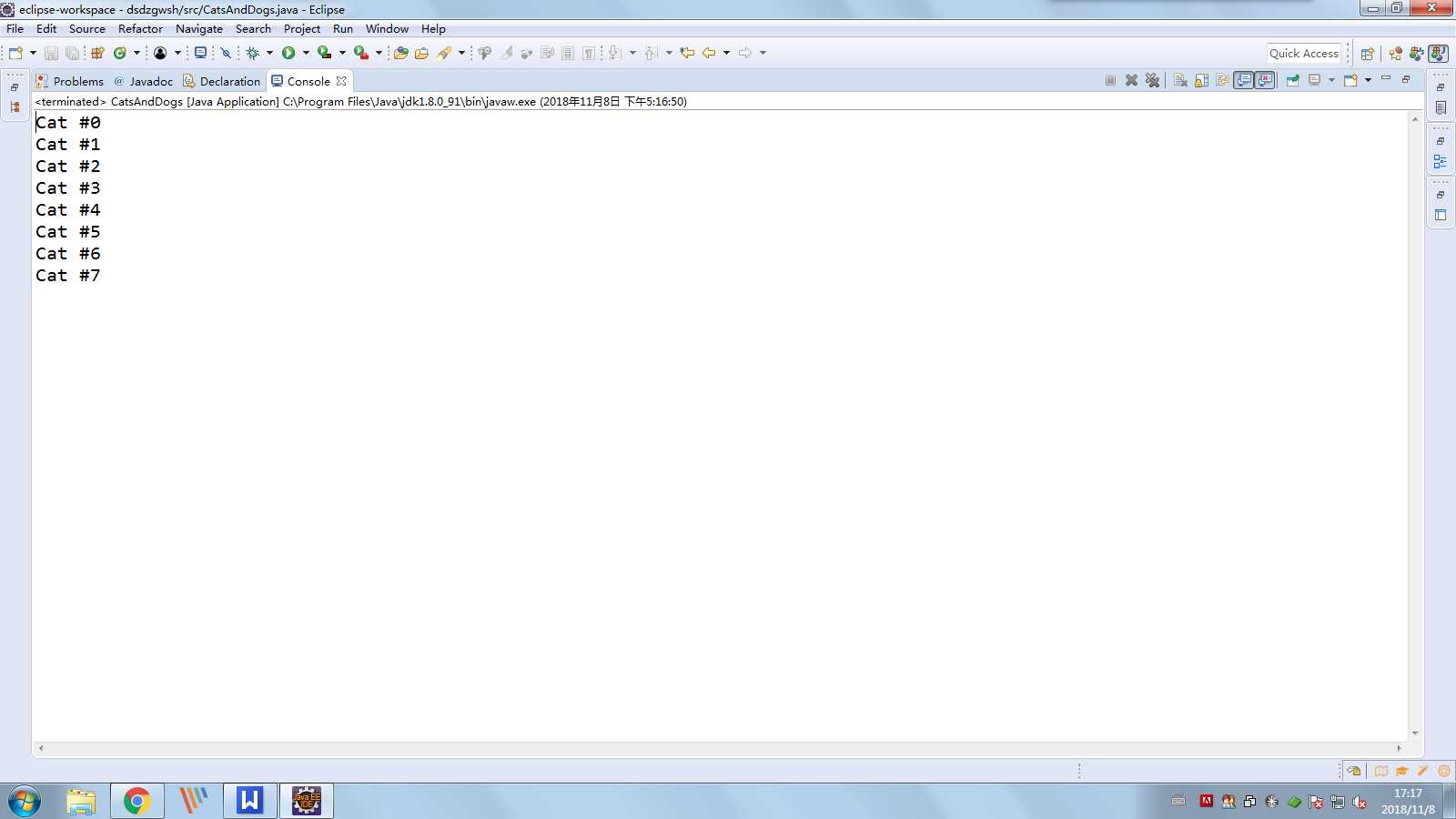
Task: Click the Open Console monitor toolbar icon
Action: pyautogui.click(x=200, y=53)
